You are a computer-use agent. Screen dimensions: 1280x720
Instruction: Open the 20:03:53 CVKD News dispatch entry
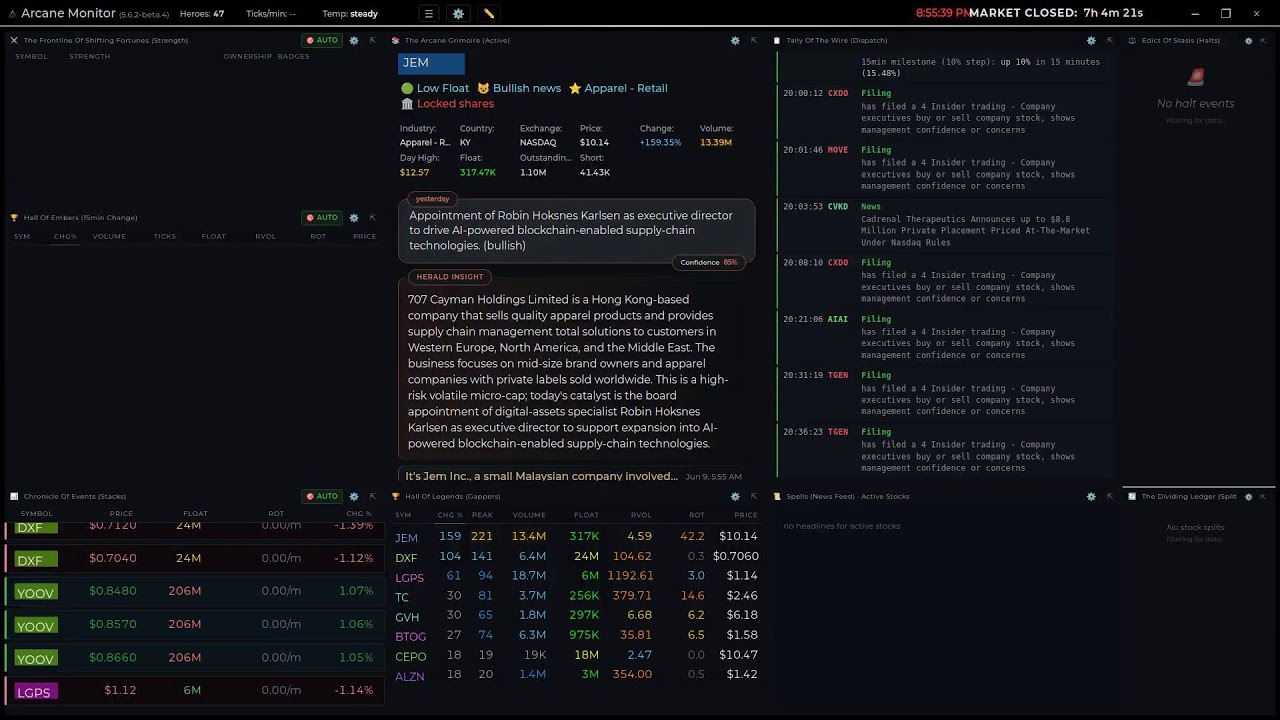[x=945, y=225]
